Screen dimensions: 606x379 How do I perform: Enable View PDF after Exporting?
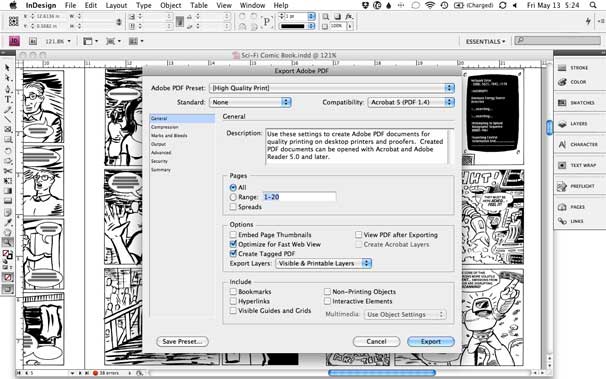(358, 235)
